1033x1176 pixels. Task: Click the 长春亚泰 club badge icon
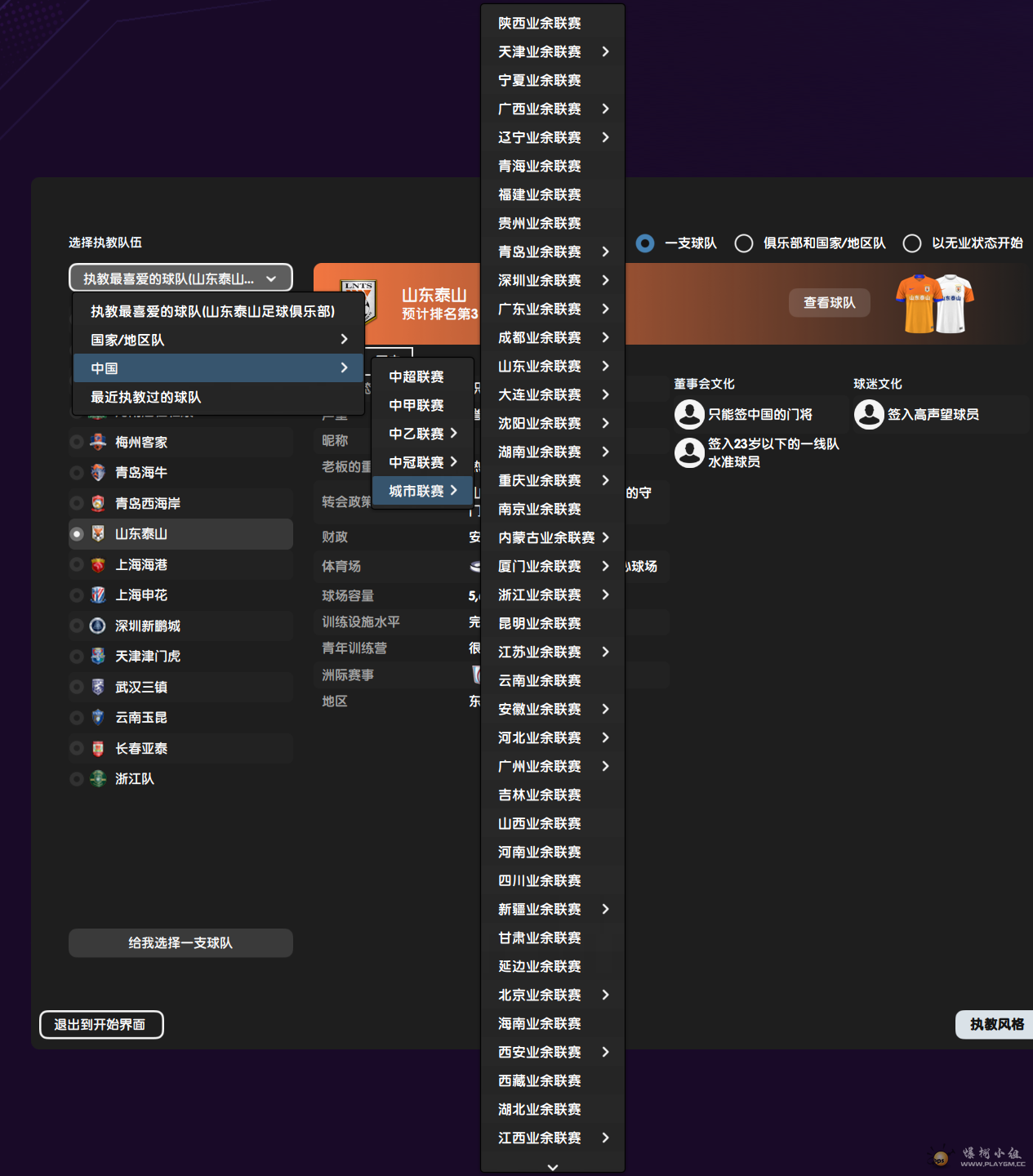(x=98, y=748)
